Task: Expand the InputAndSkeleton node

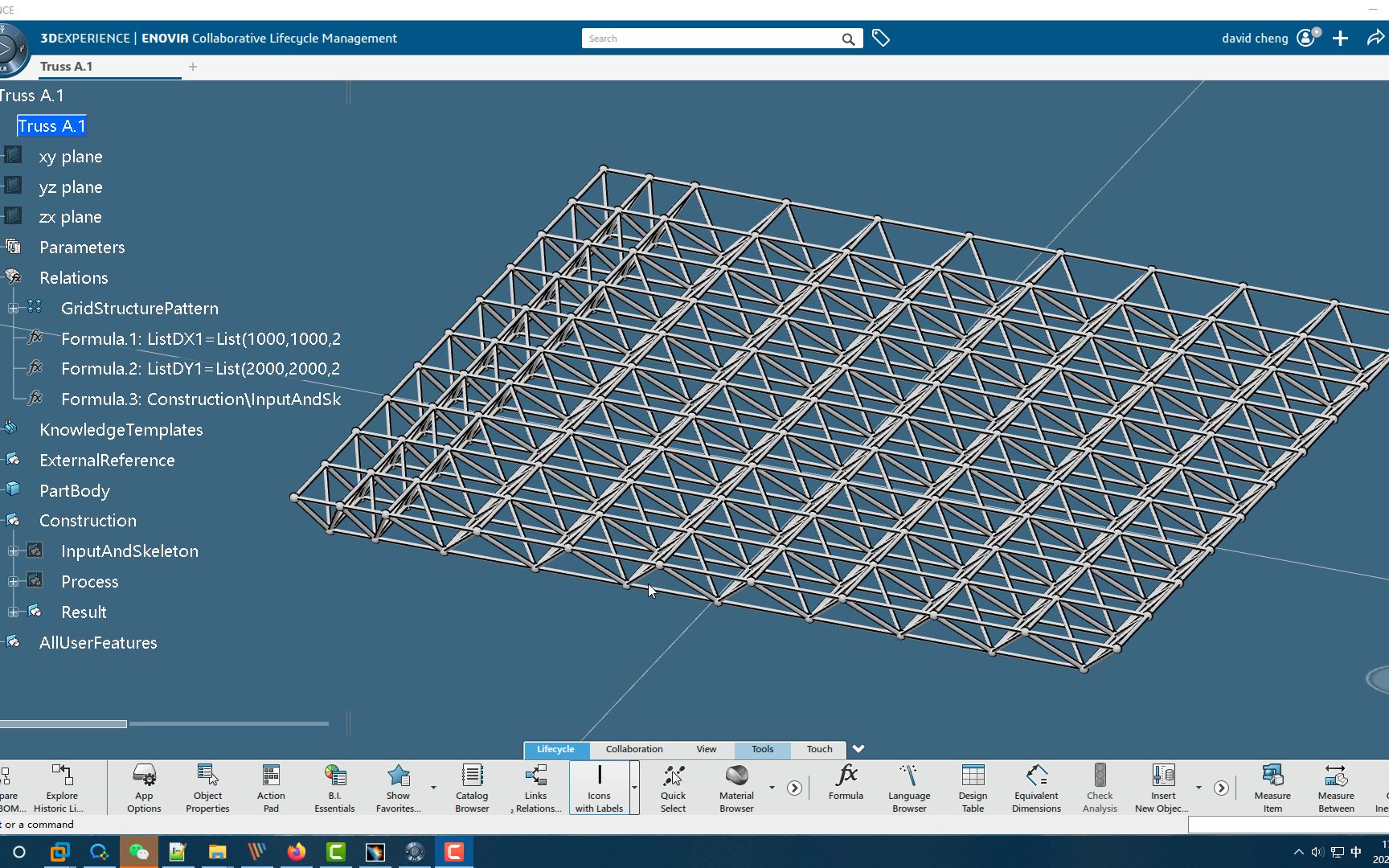Action: point(14,551)
